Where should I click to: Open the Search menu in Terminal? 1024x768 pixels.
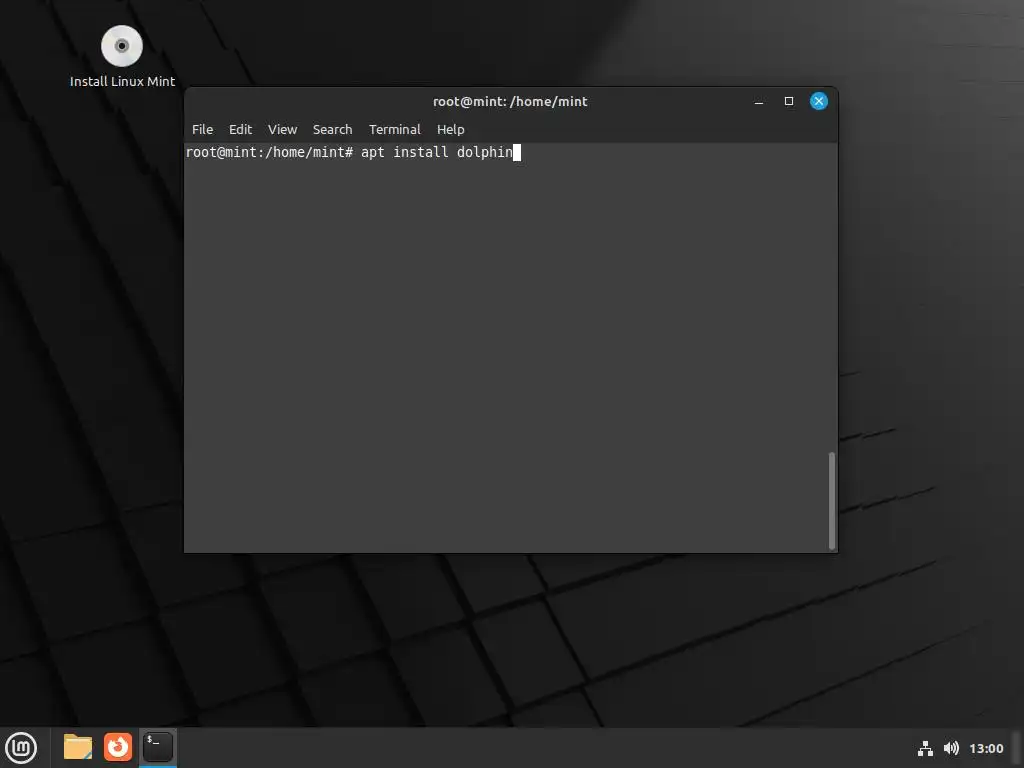(x=332, y=129)
